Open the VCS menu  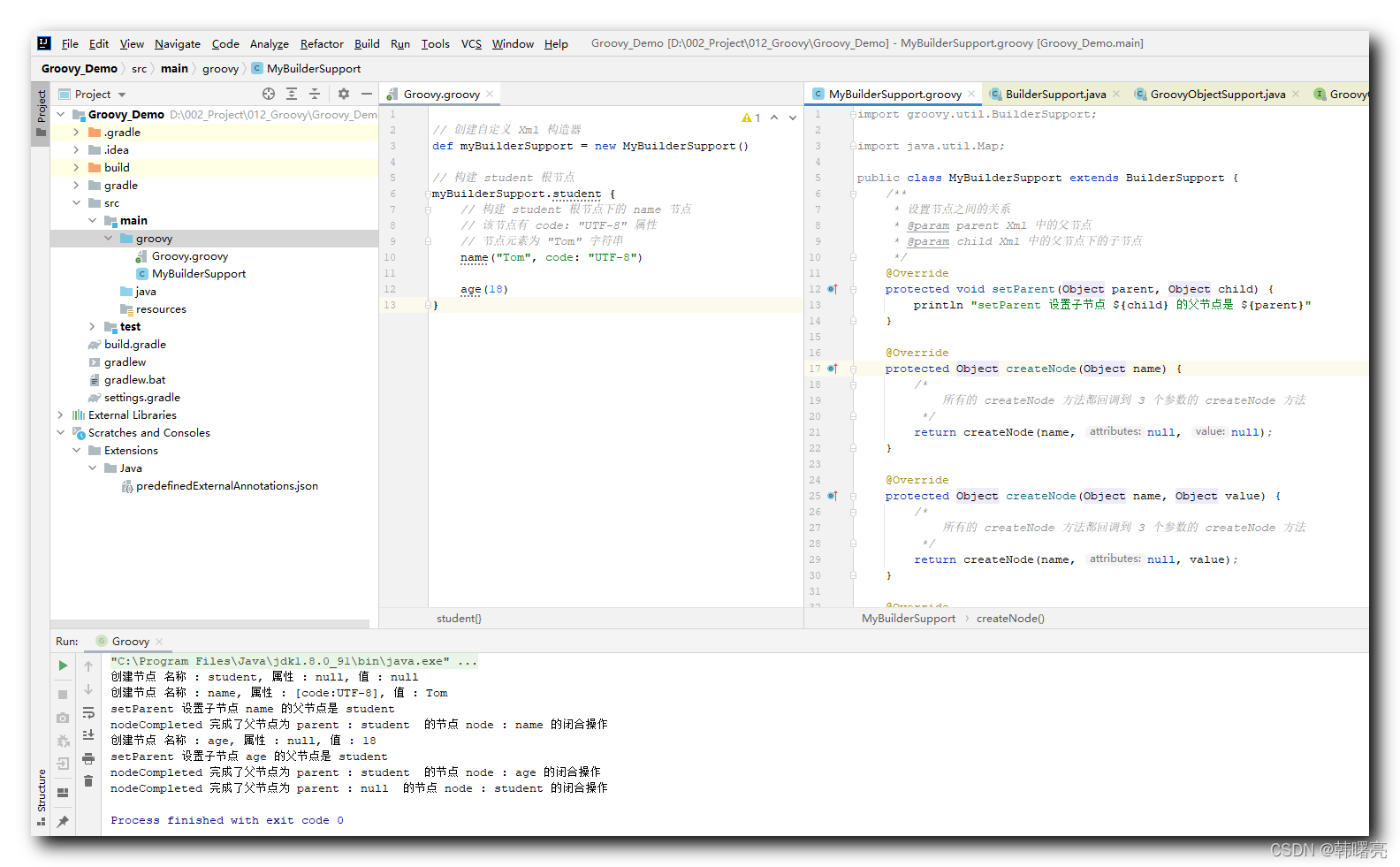coord(471,43)
